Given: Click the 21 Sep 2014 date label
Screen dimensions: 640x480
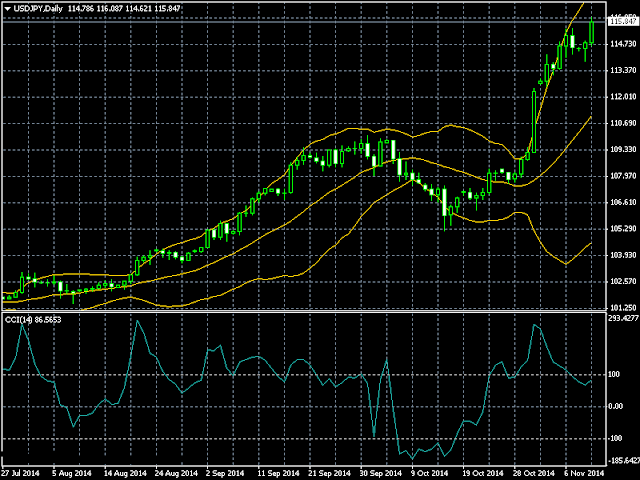Looking at the screenshot, I should [329, 473].
